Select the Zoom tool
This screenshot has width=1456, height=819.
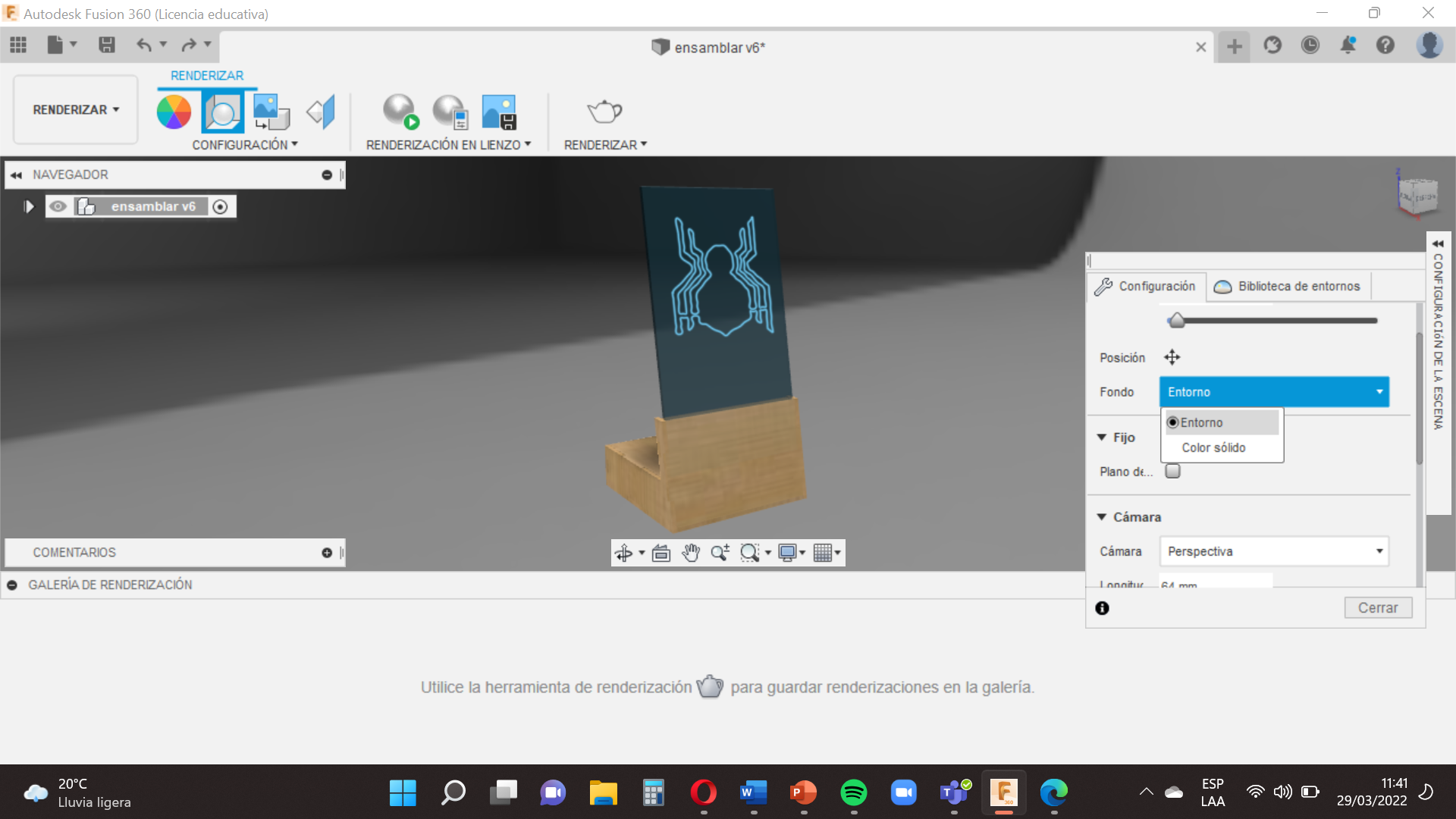pos(720,553)
